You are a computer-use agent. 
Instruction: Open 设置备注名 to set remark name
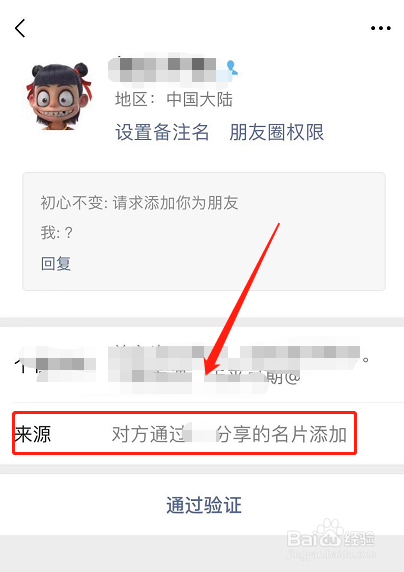[162, 132]
